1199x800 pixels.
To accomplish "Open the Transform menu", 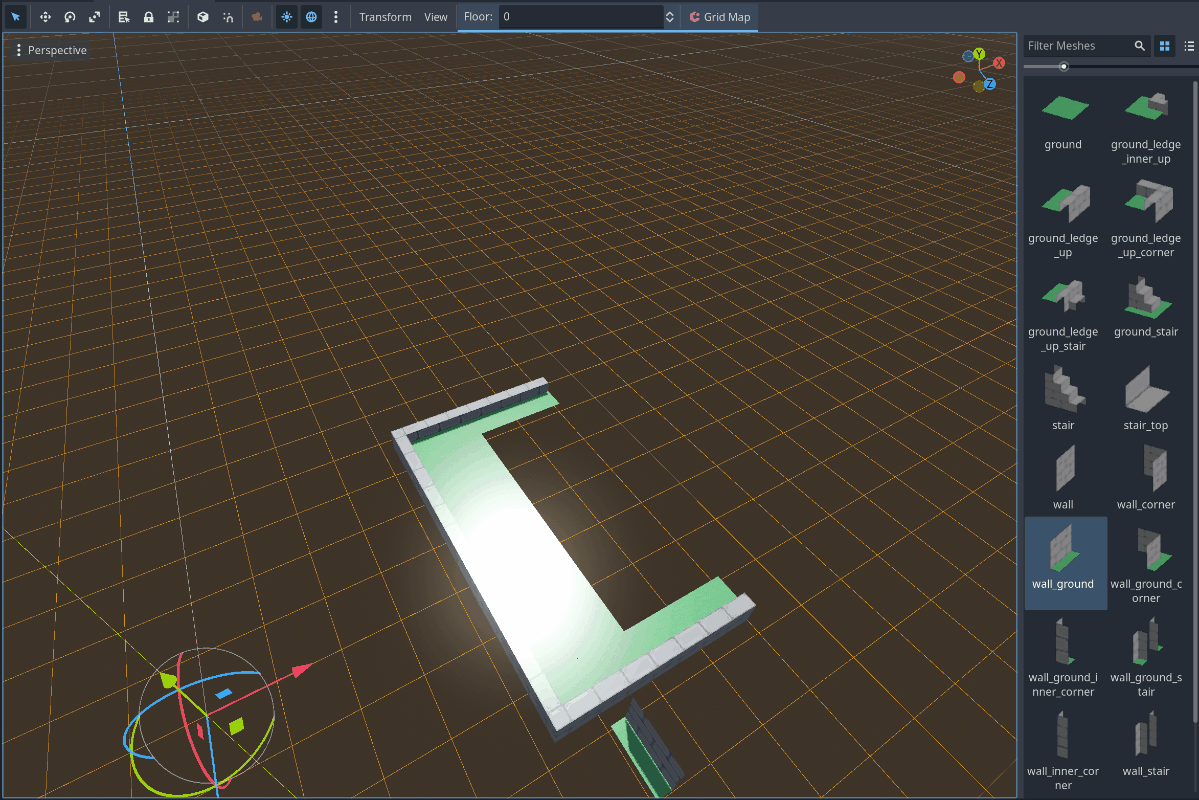I will pos(385,17).
